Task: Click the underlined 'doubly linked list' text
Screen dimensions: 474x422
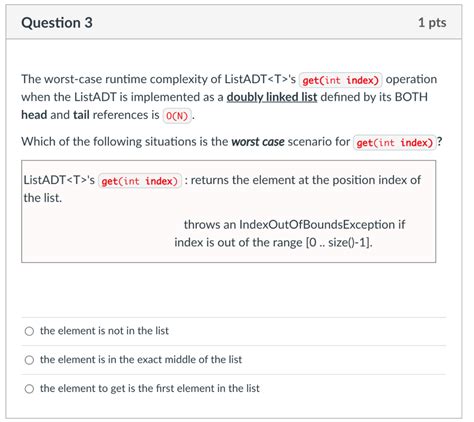Action: coord(272,97)
